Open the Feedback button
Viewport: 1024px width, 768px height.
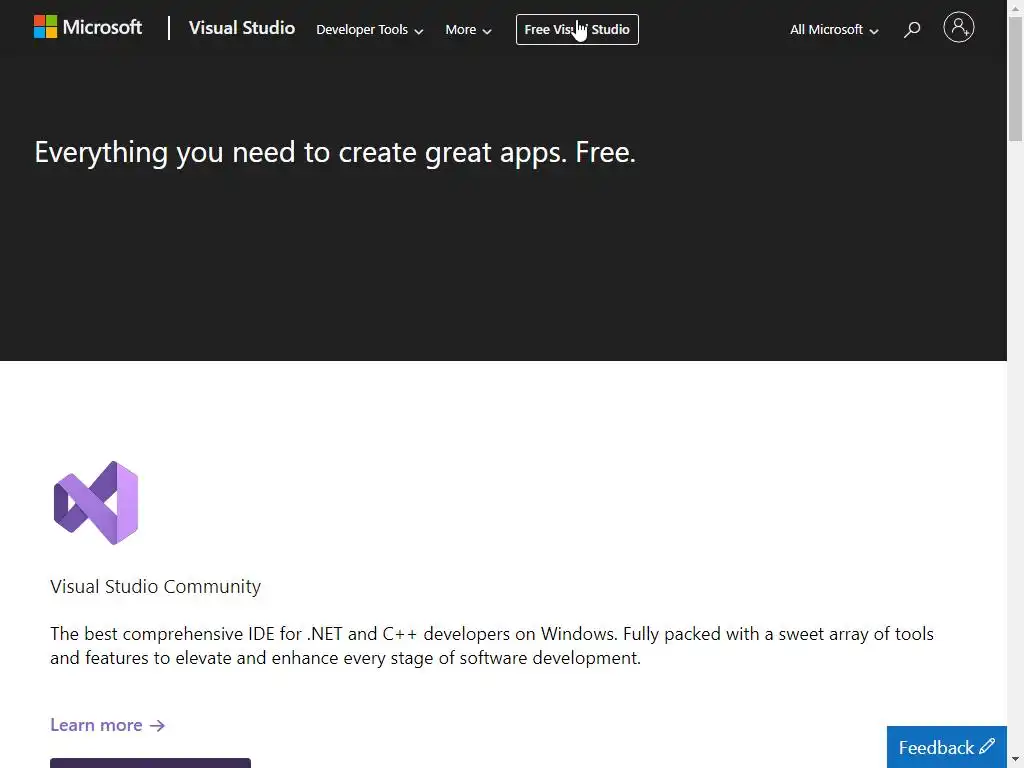(946, 747)
